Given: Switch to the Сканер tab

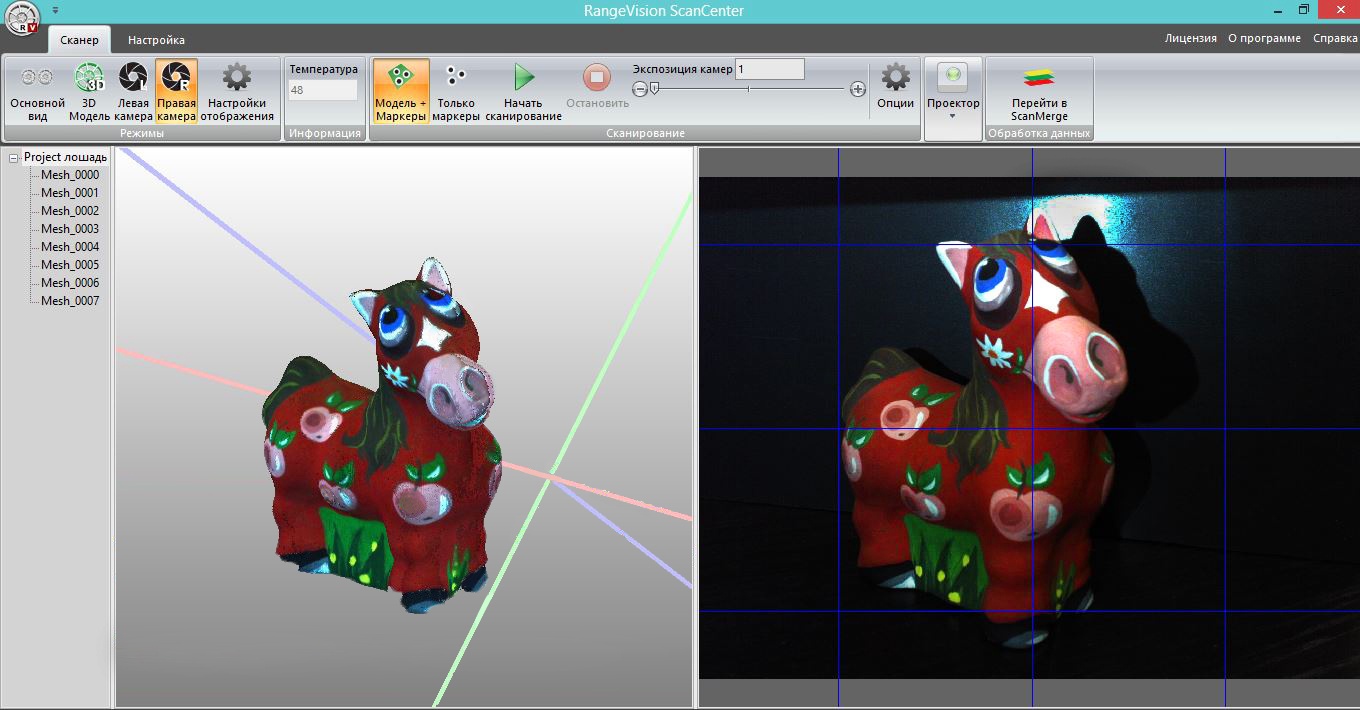Looking at the screenshot, I should (x=79, y=40).
